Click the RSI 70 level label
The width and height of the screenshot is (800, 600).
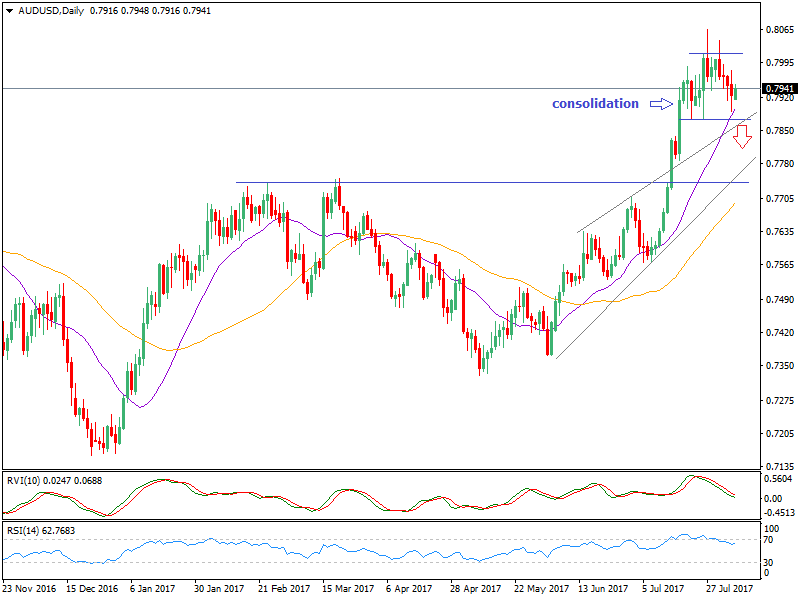pyautogui.click(x=767, y=539)
